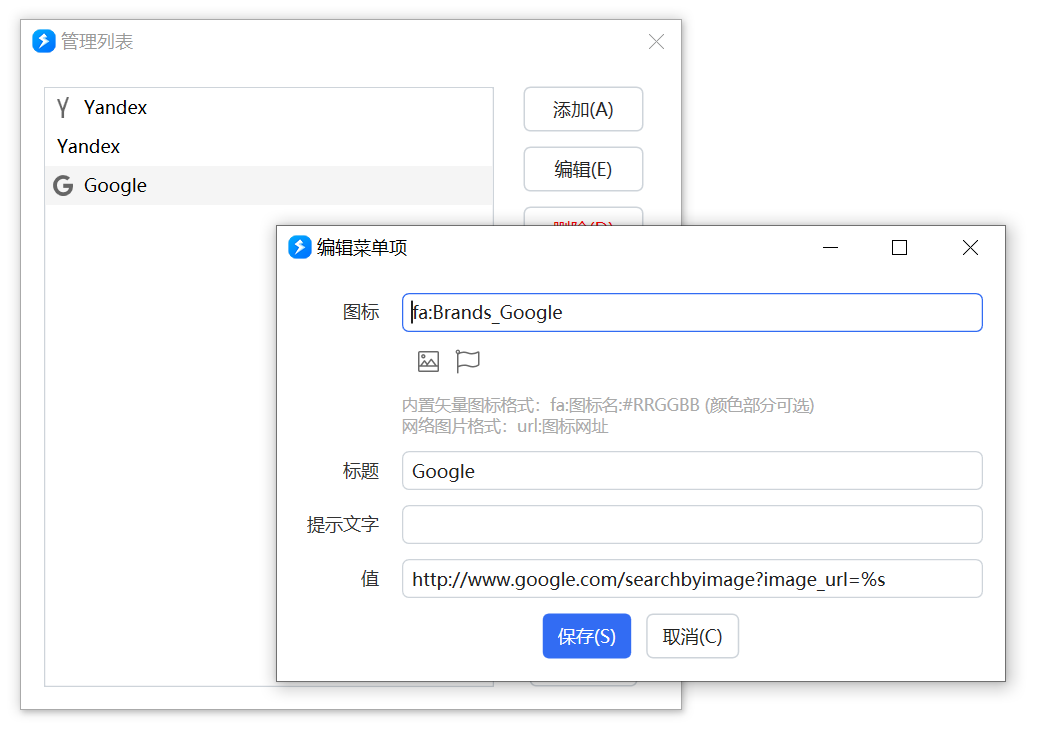
Task: Close the 管理列表 window
Action: 656,41
